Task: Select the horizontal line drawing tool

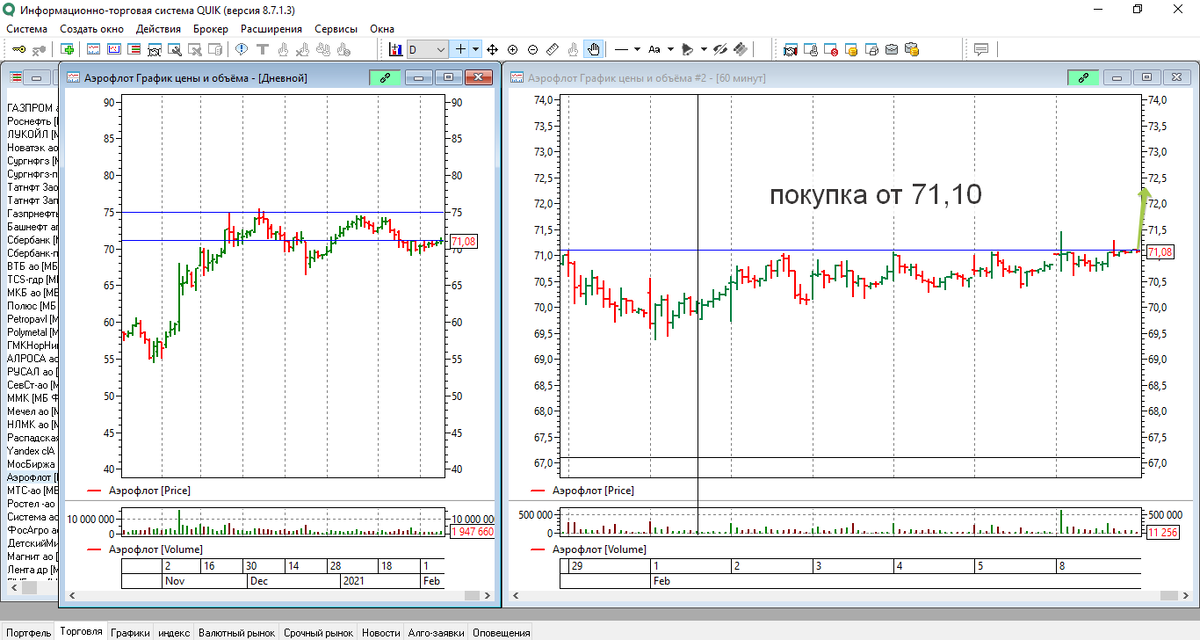Action: tap(621, 49)
